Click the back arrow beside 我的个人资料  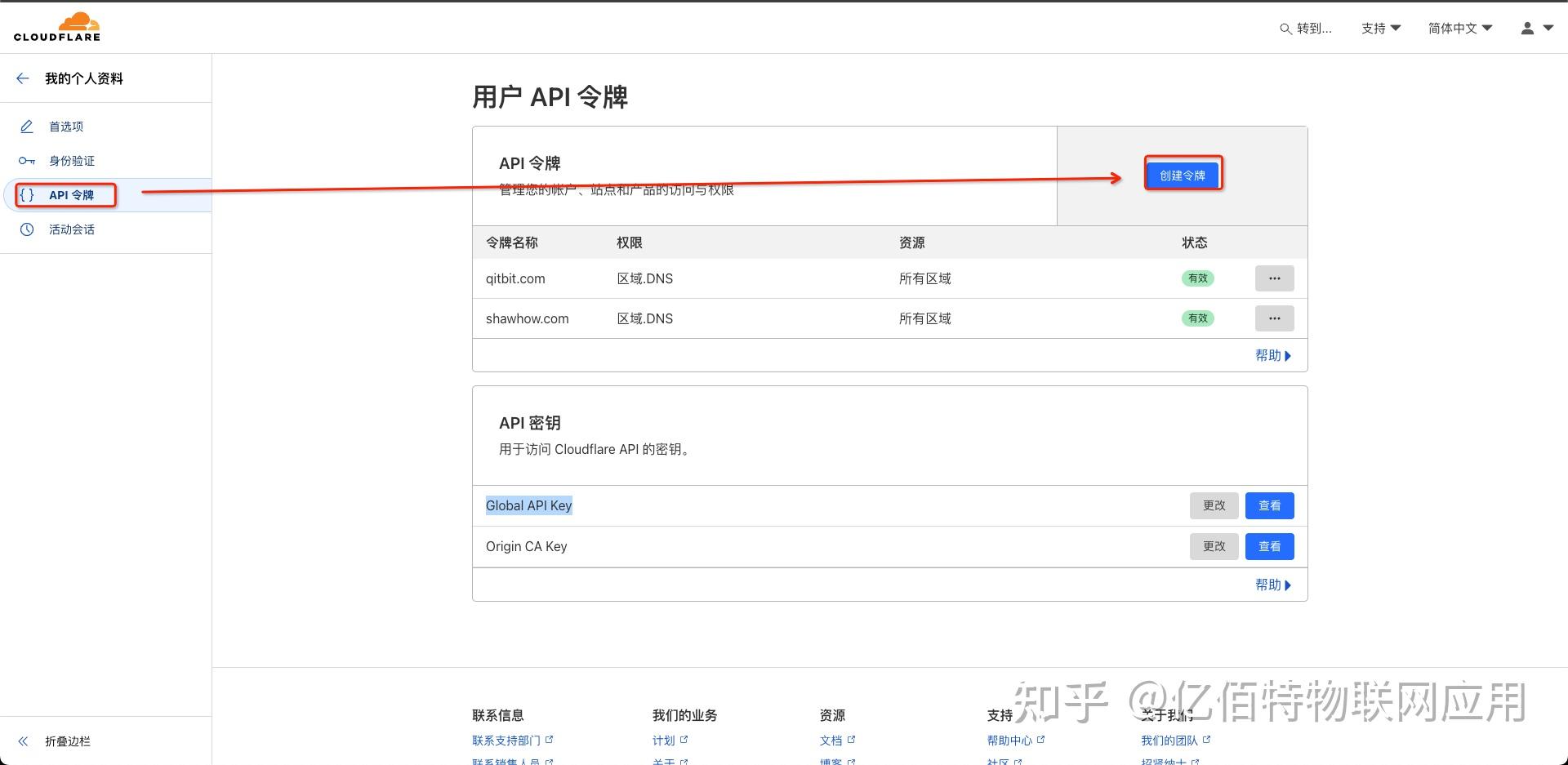pos(23,78)
